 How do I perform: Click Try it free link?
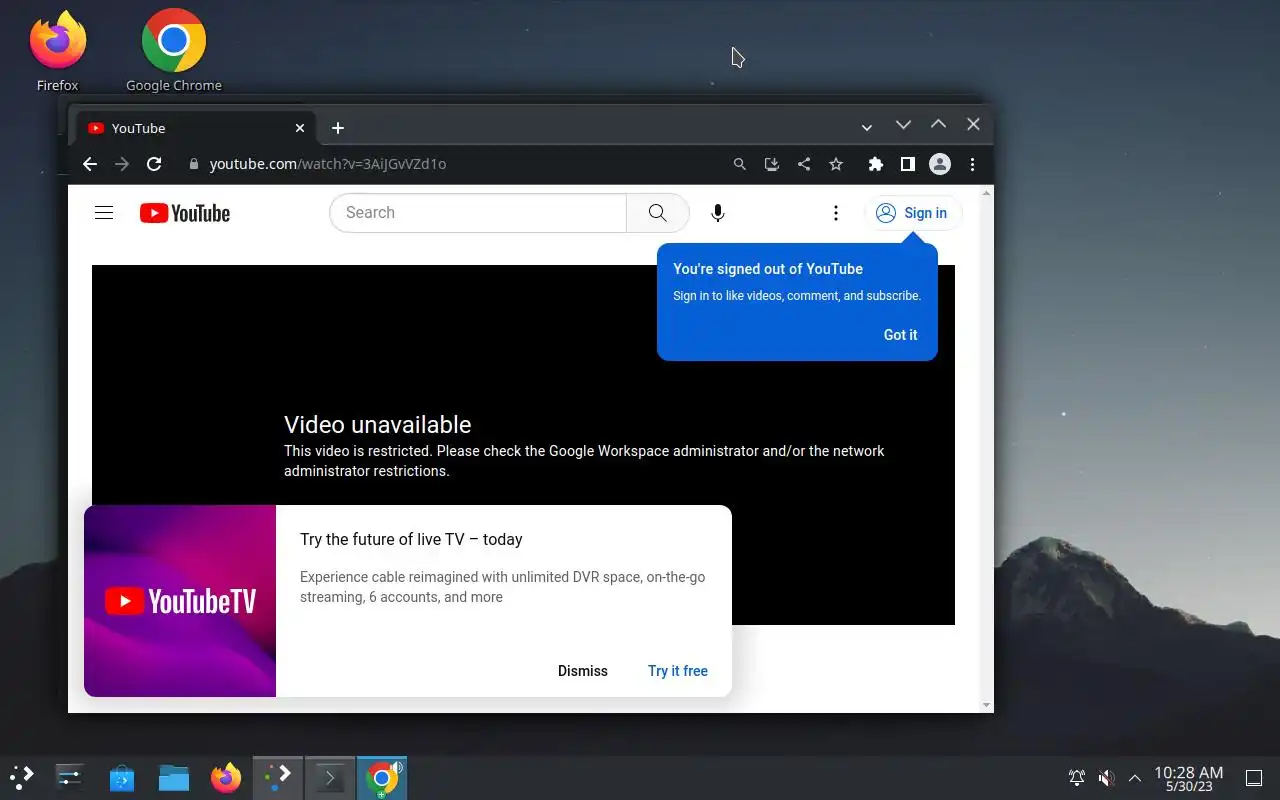(678, 671)
